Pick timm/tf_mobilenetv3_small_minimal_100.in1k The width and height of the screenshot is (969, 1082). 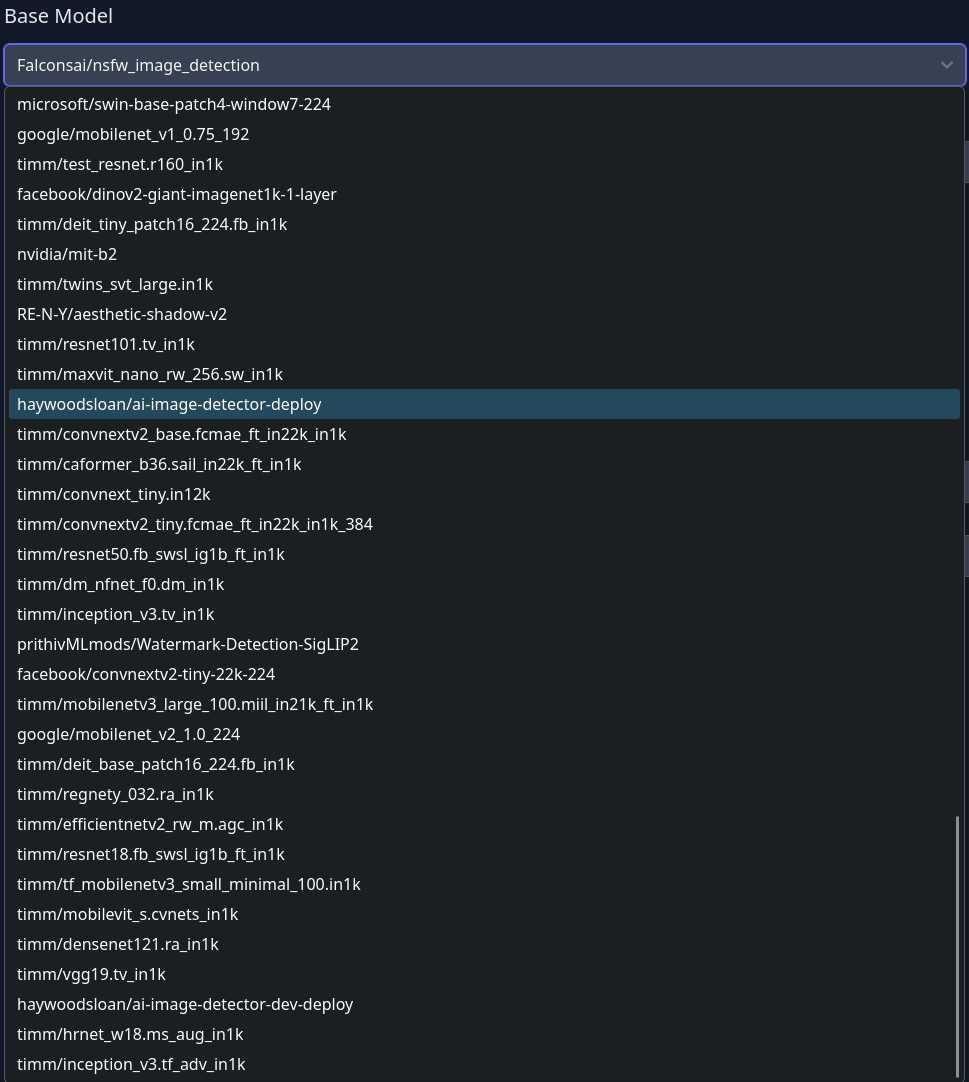484,885
